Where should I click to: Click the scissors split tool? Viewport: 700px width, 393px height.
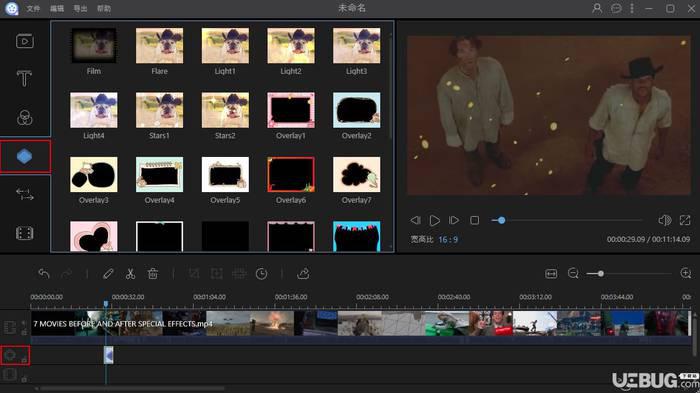click(x=130, y=273)
